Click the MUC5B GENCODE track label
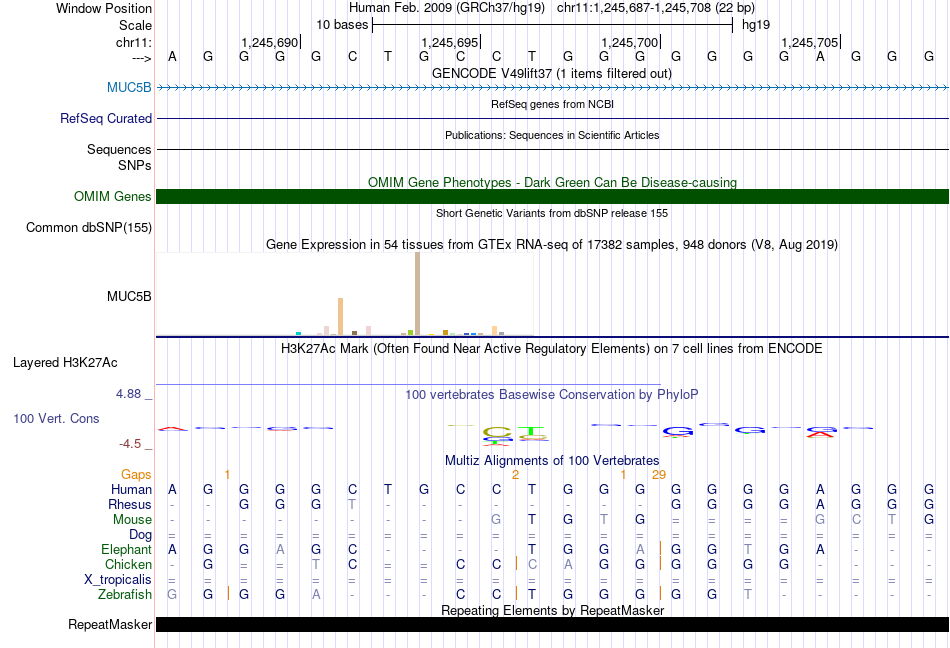 tap(129, 87)
